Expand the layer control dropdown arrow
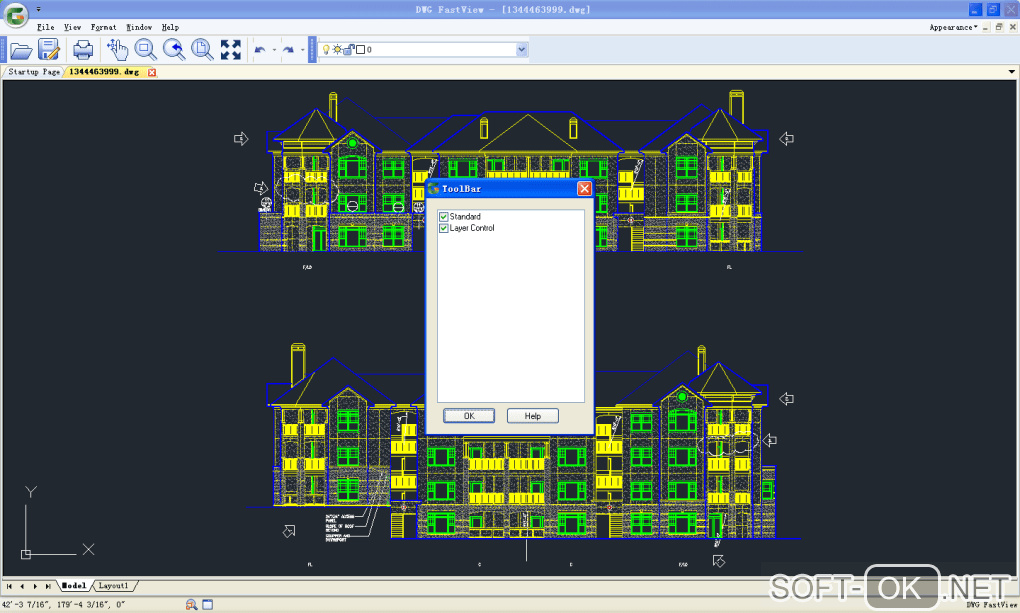1020x613 pixels. (521, 49)
